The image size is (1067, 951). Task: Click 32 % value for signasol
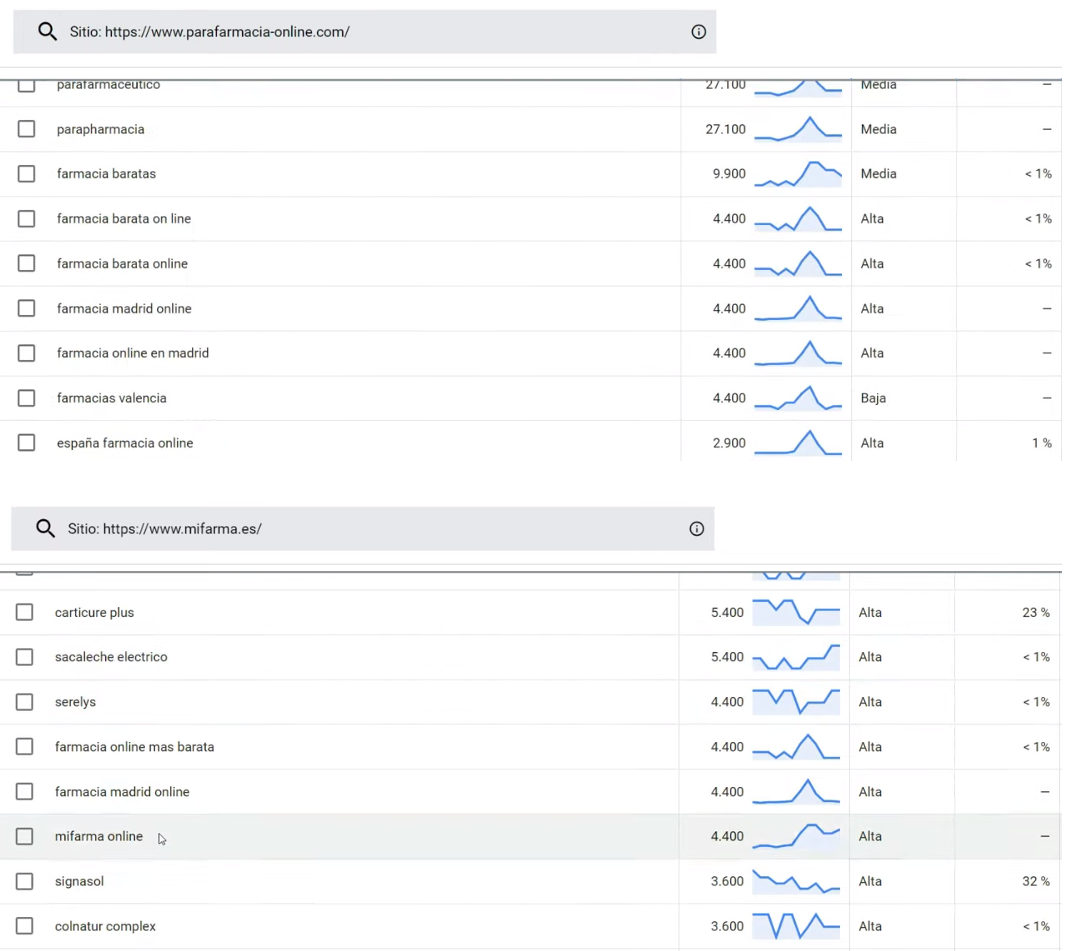(x=1036, y=881)
